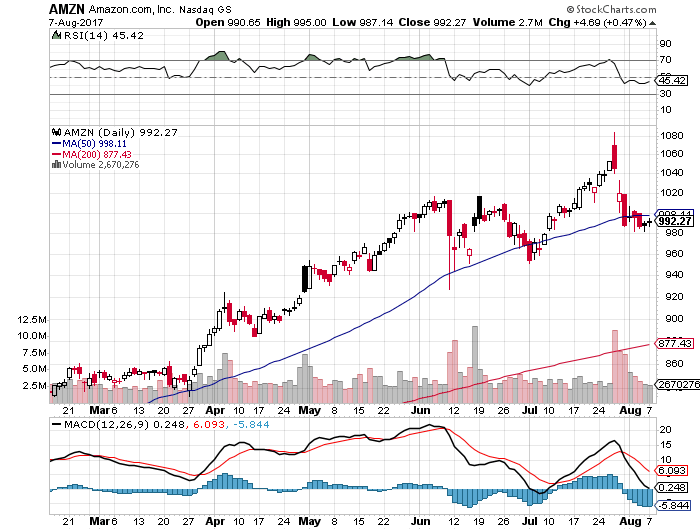Image resolution: width=700 pixels, height=530 pixels.
Task: Click the Low 987.14 value
Action: [363, 22]
